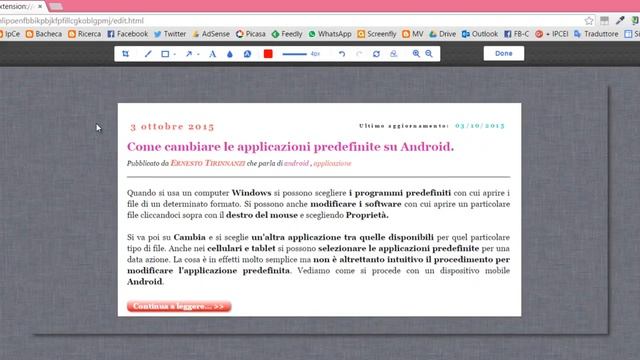Zoom out of the image
Viewport: 640px width, 360px height.
tap(429, 53)
